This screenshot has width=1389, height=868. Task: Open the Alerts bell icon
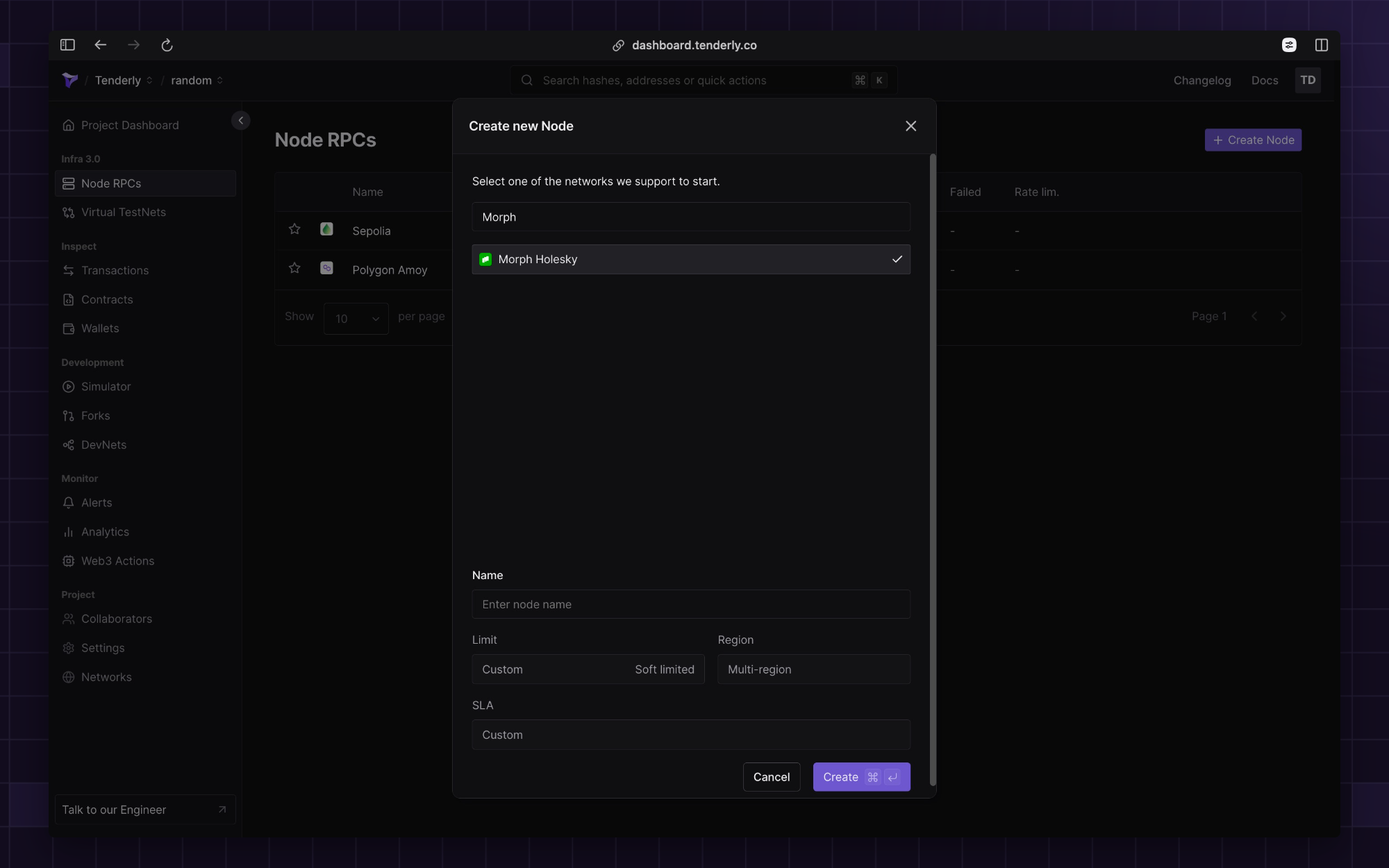[68, 502]
